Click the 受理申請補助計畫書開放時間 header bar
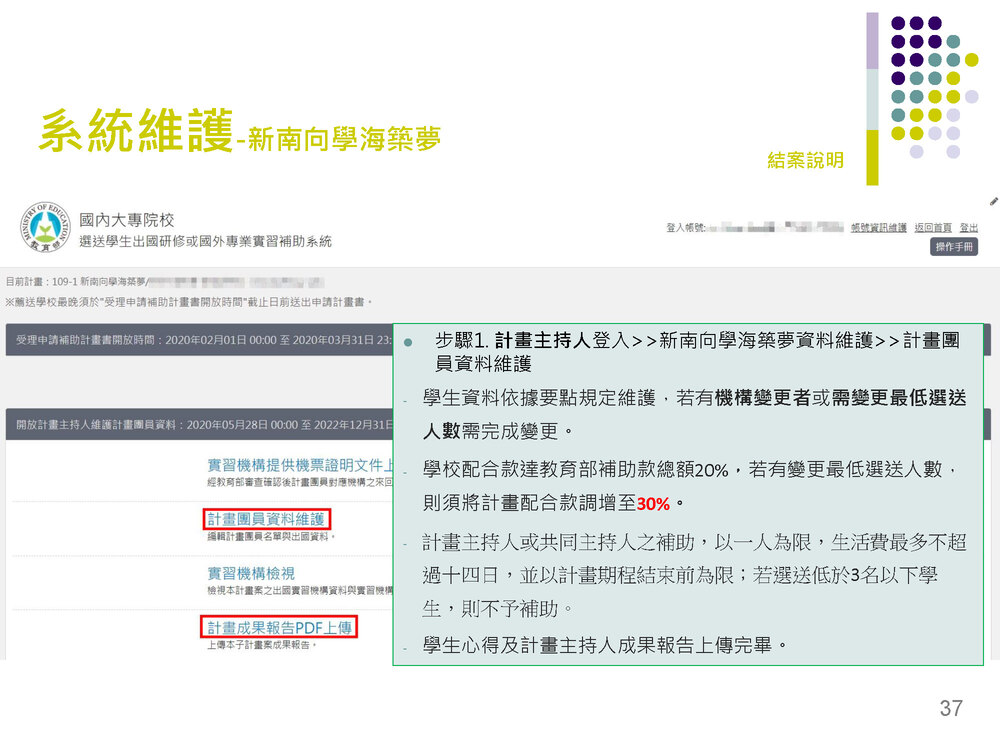 [200, 340]
